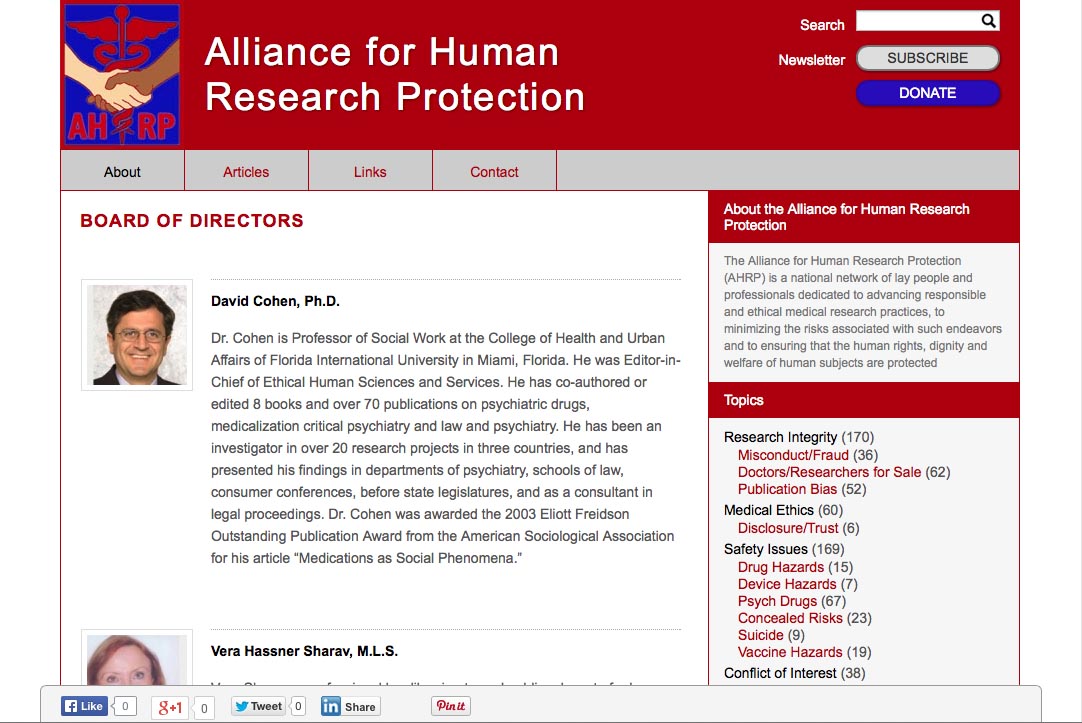Viewport: 1082px width, 723px height.
Task: Click the AHRP handshake logo
Action: 122,75
